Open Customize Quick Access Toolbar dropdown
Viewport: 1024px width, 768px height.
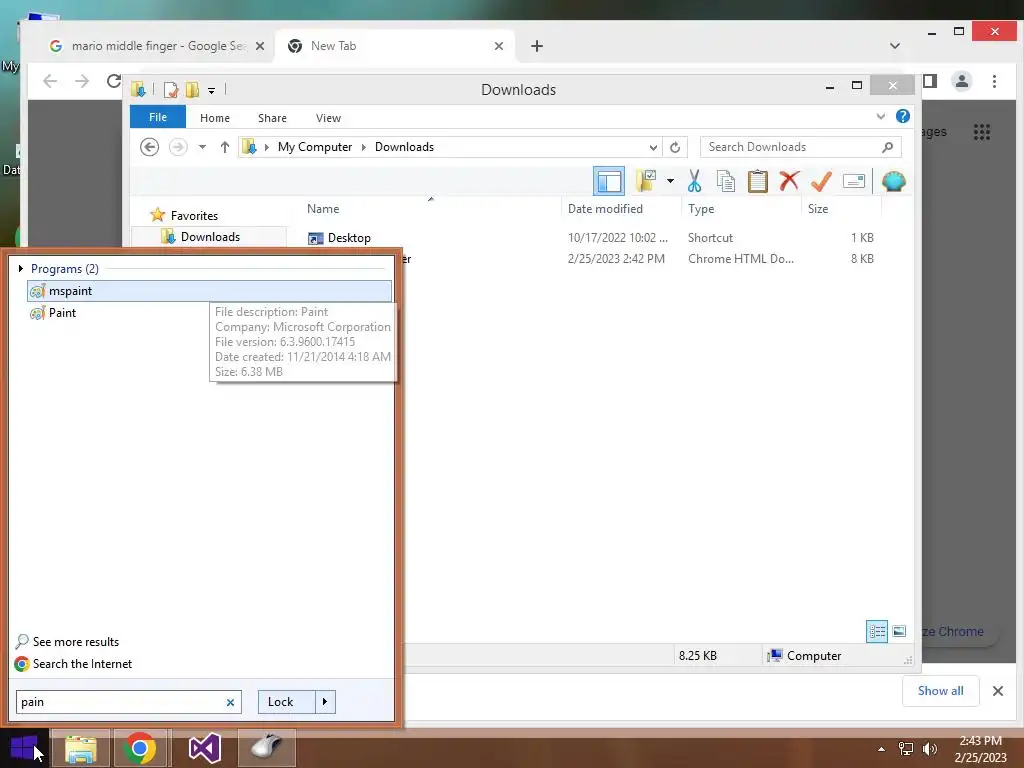[212, 90]
